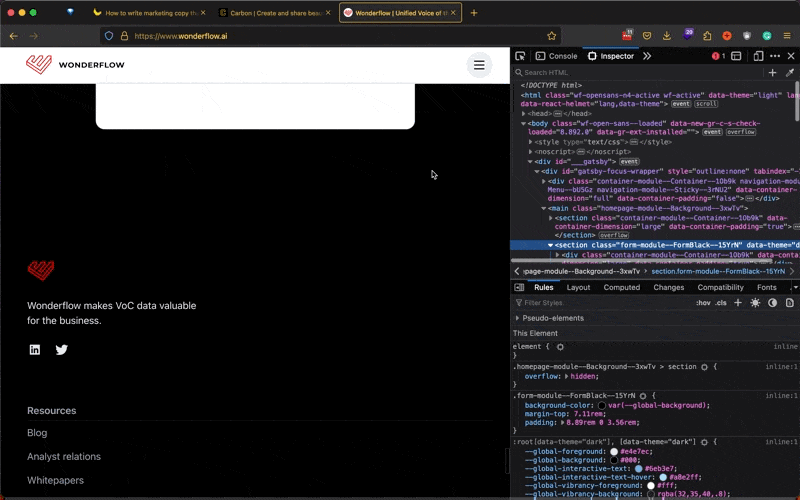Toggle the :hov pseudo-class panel
Screen dimensions: 800x500
click(x=703, y=303)
